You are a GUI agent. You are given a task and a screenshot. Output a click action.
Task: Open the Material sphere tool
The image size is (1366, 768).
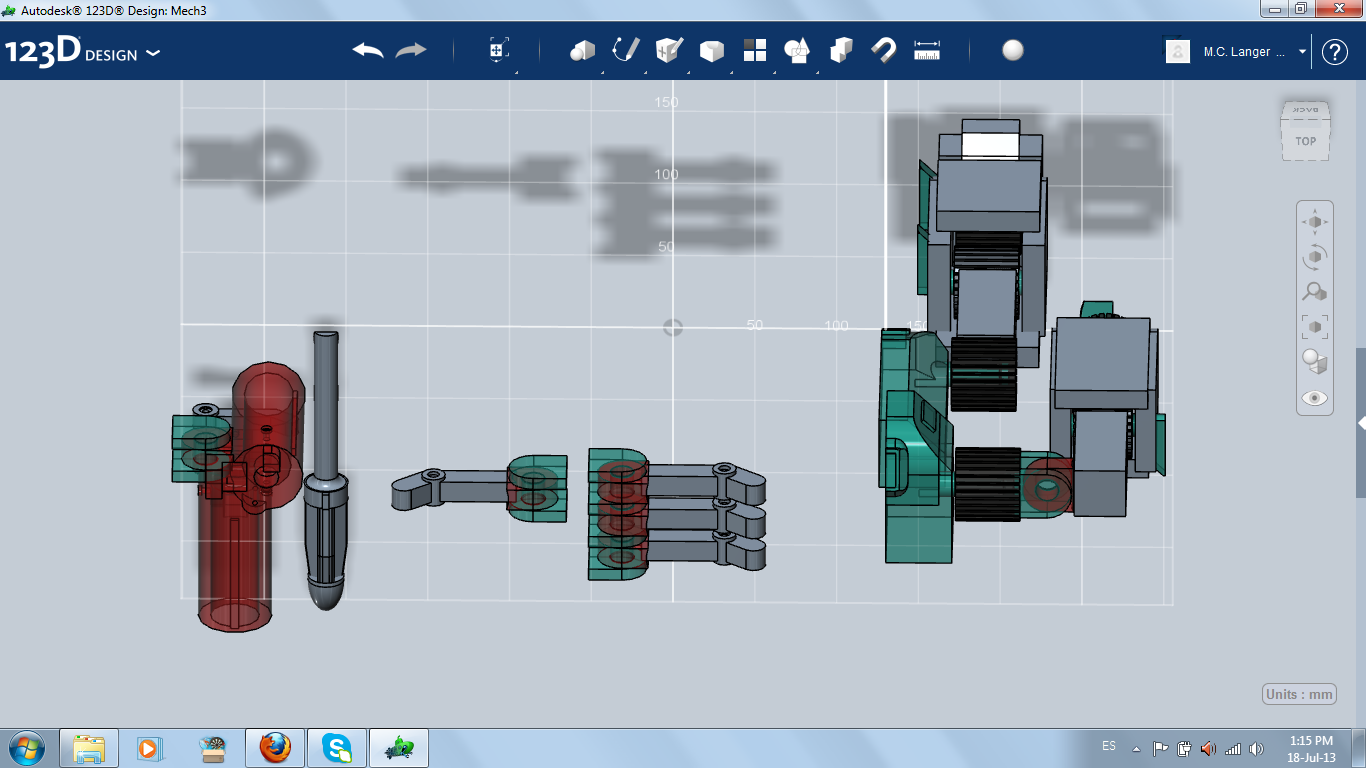click(1013, 50)
